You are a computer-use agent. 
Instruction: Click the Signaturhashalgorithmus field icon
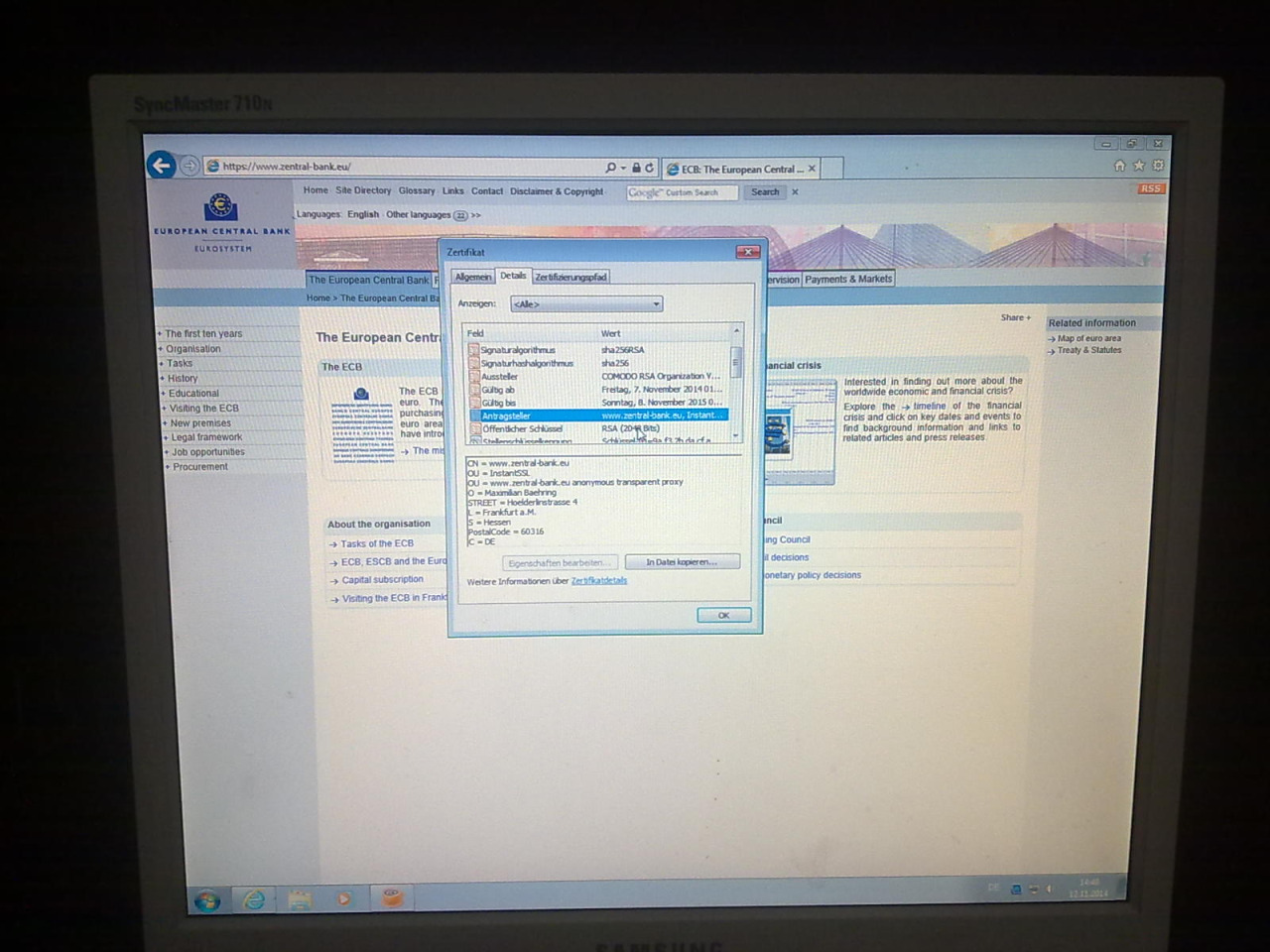(473, 363)
